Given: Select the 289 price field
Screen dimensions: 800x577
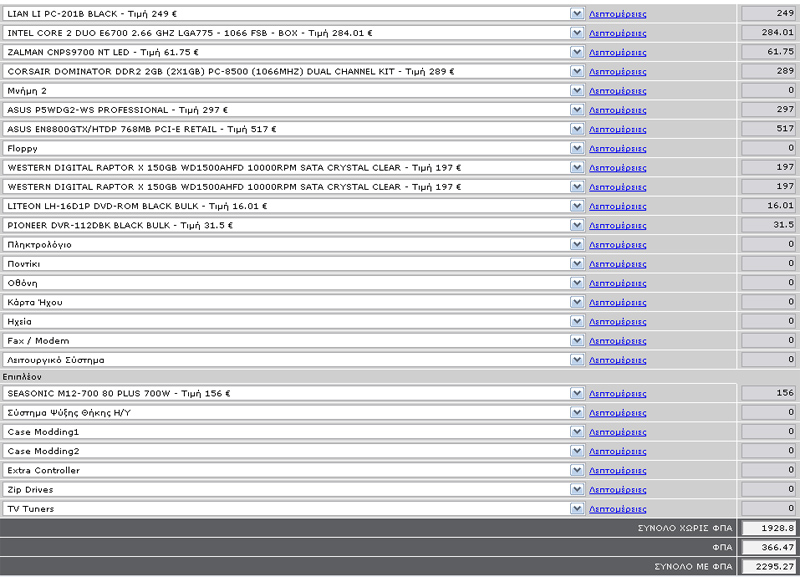Looking at the screenshot, I should click(768, 71).
